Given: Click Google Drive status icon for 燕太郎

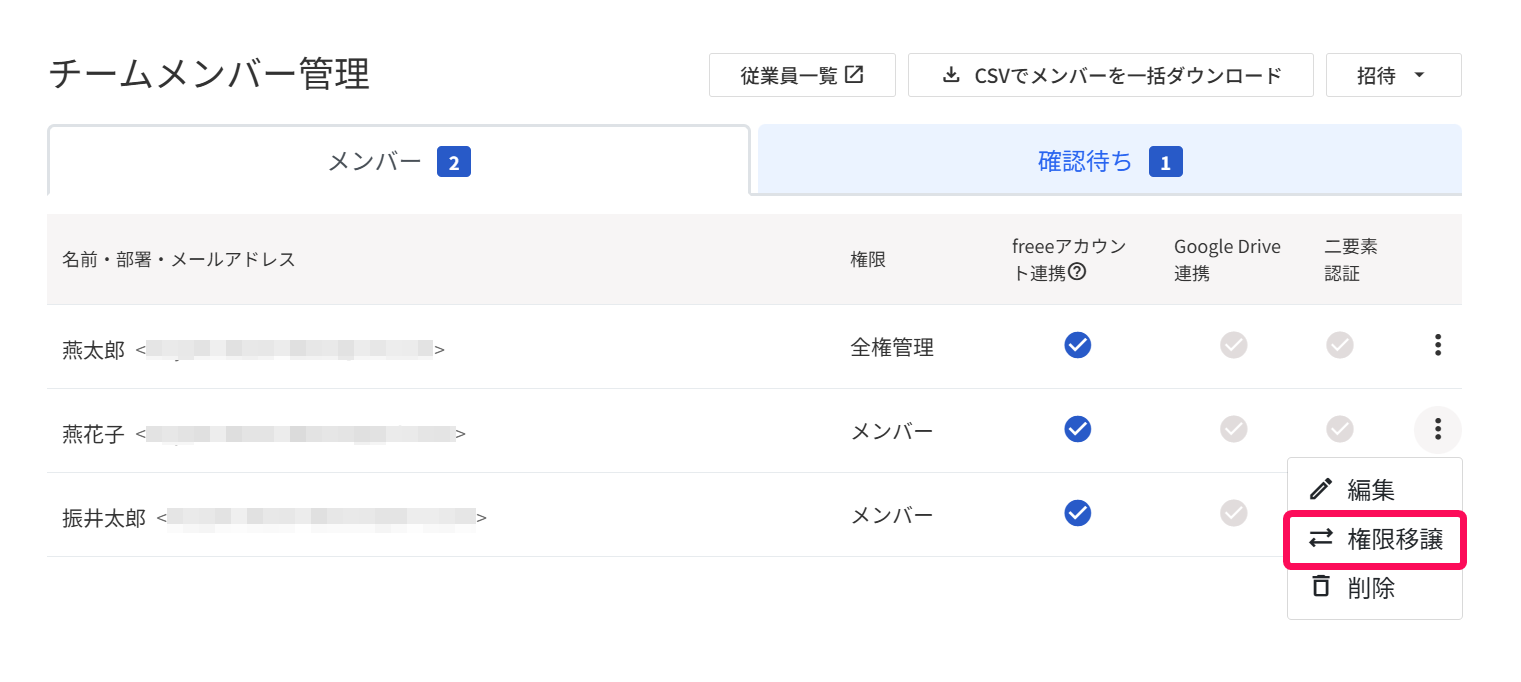Looking at the screenshot, I should [1234, 345].
